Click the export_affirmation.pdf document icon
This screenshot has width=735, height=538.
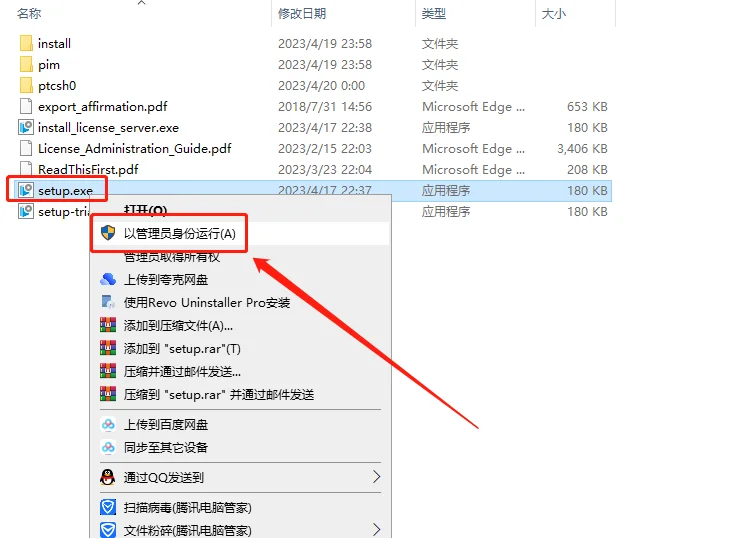(26, 106)
